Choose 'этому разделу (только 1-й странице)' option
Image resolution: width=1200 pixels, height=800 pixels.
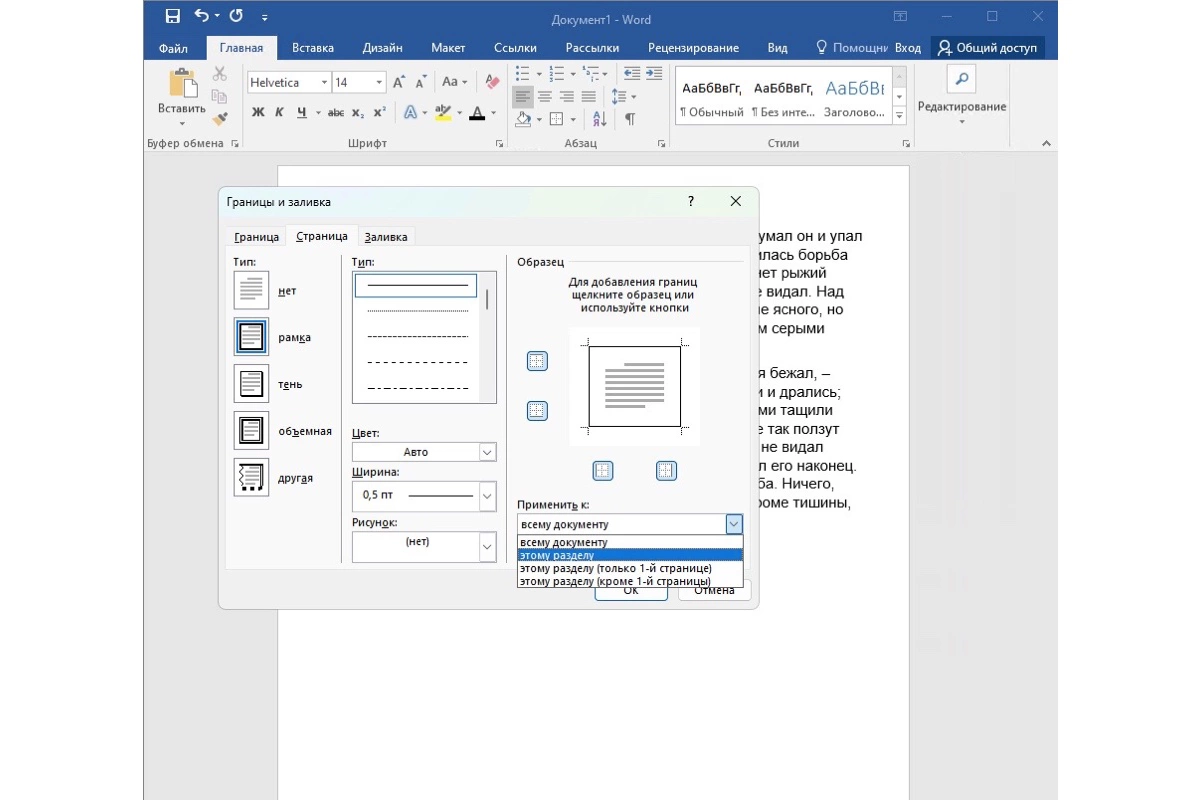630,568
